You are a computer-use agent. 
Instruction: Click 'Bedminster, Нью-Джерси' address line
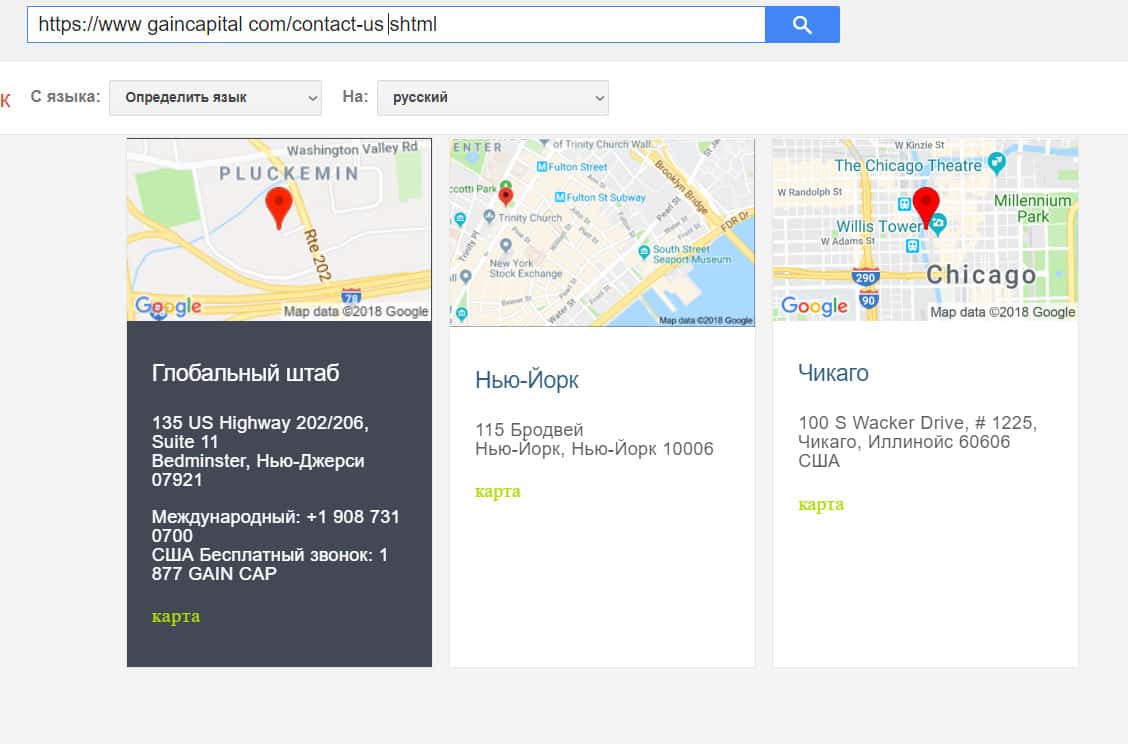click(258, 461)
